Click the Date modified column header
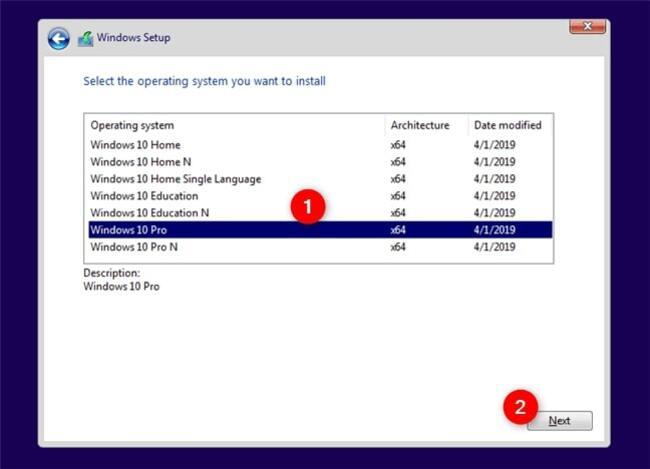 tap(510, 125)
